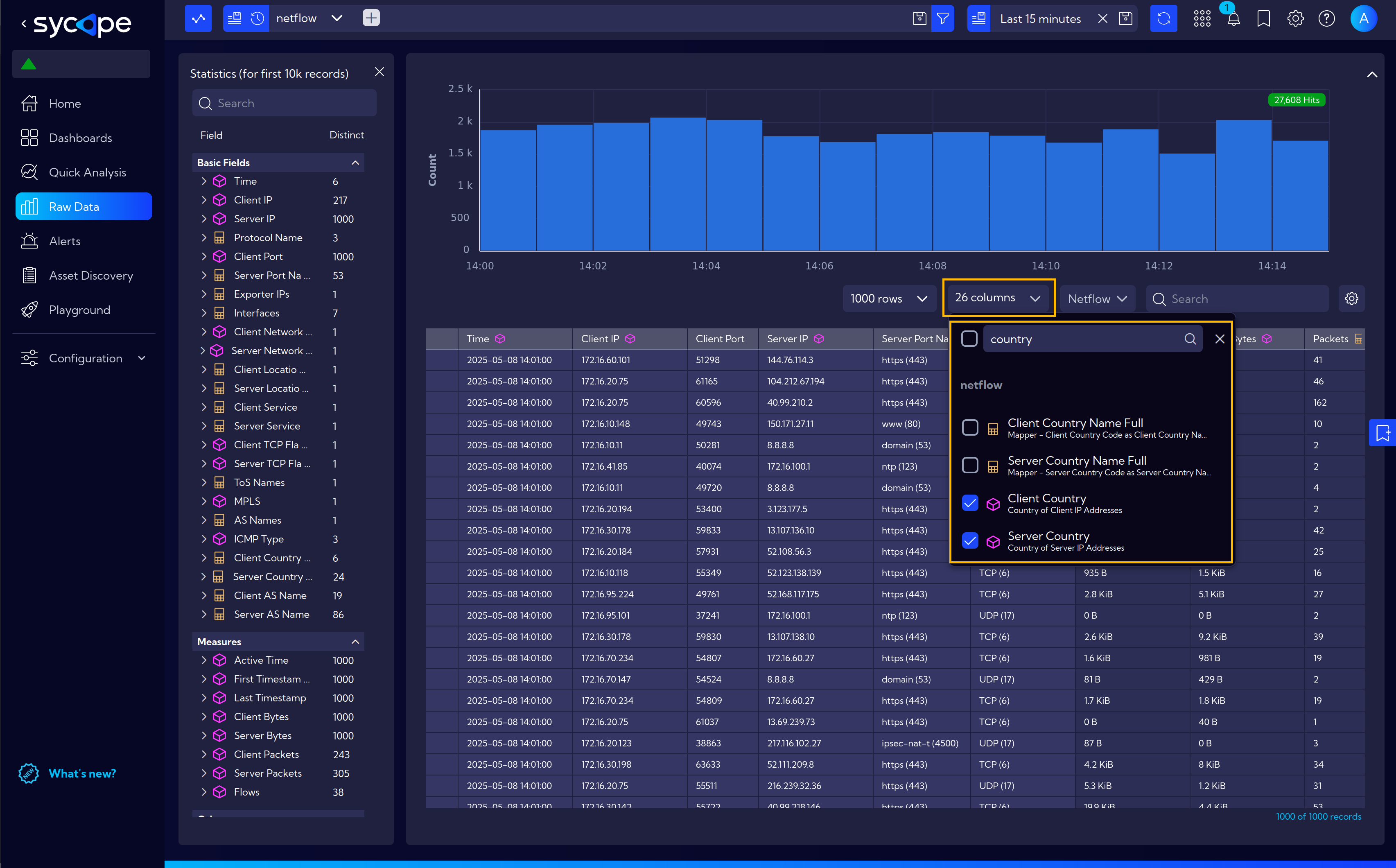
Task: Open the user avatar A menu
Action: point(1364,18)
